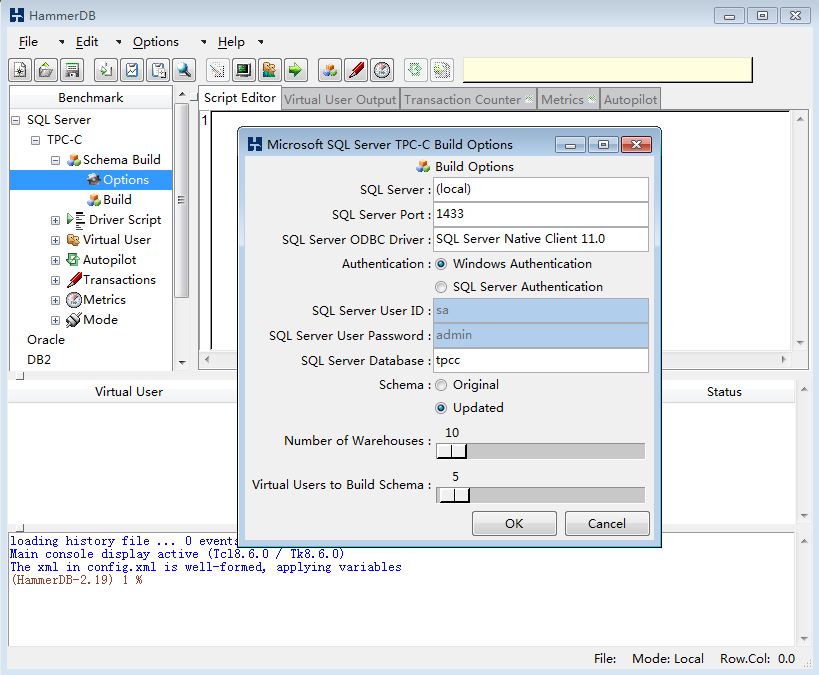Expand the Mode tree node
This screenshot has width=819, height=675.
pyautogui.click(x=55, y=320)
